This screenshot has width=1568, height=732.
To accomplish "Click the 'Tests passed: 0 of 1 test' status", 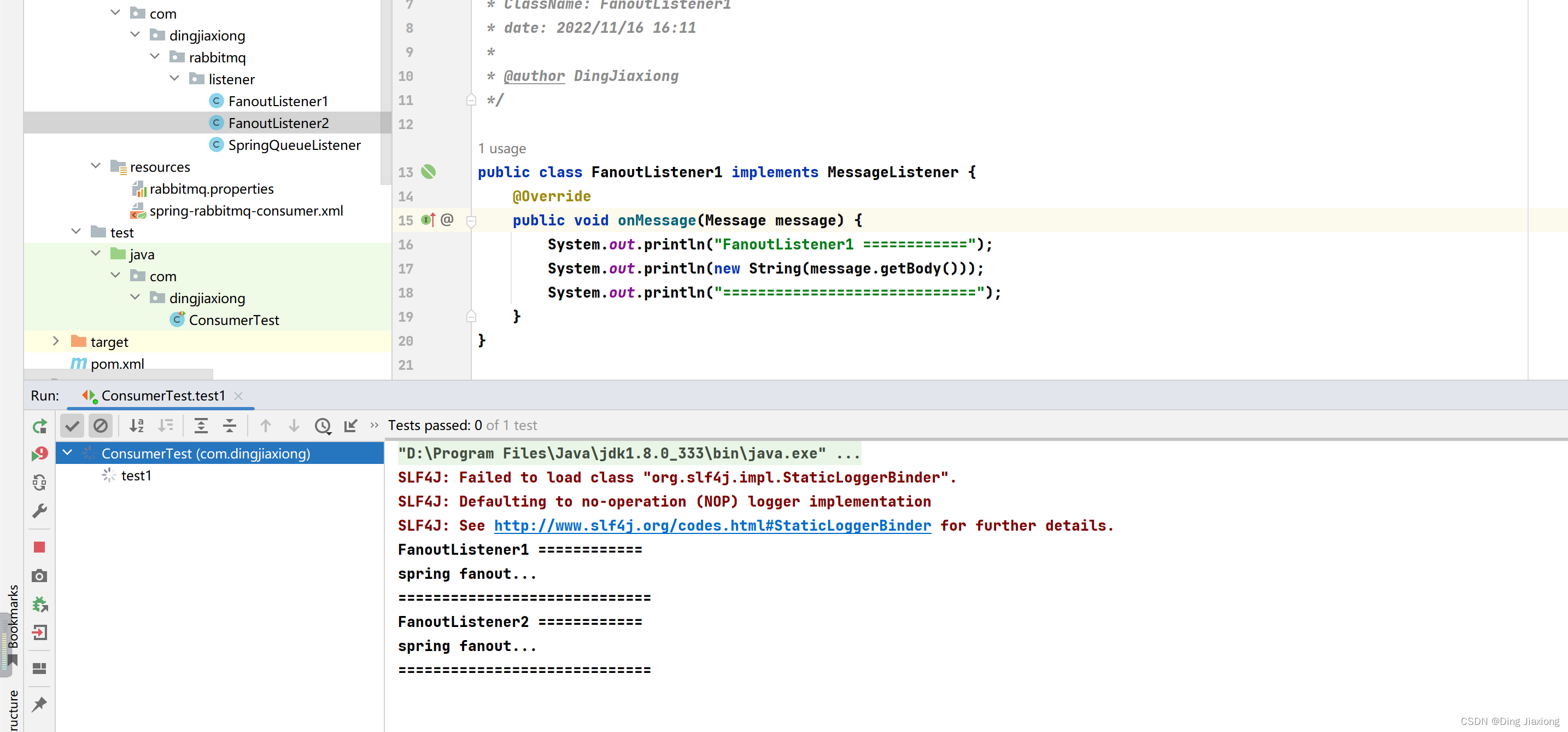I will (x=463, y=426).
